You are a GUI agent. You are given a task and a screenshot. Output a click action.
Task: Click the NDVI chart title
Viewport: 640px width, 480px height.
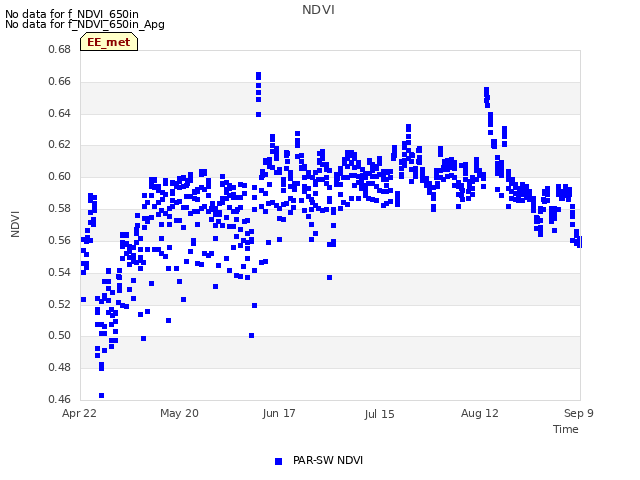coord(318,10)
